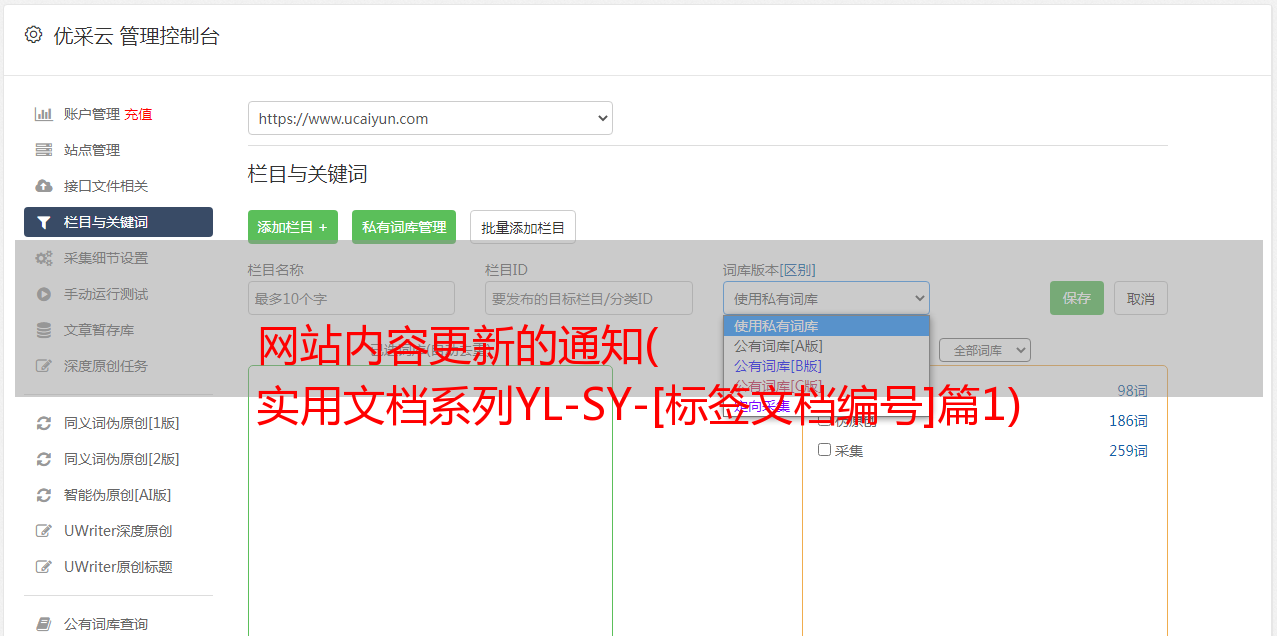The height and width of the screenshot is (636, 1277).
Task: Click the 词库版本[区别] field label
Action: 769,270
